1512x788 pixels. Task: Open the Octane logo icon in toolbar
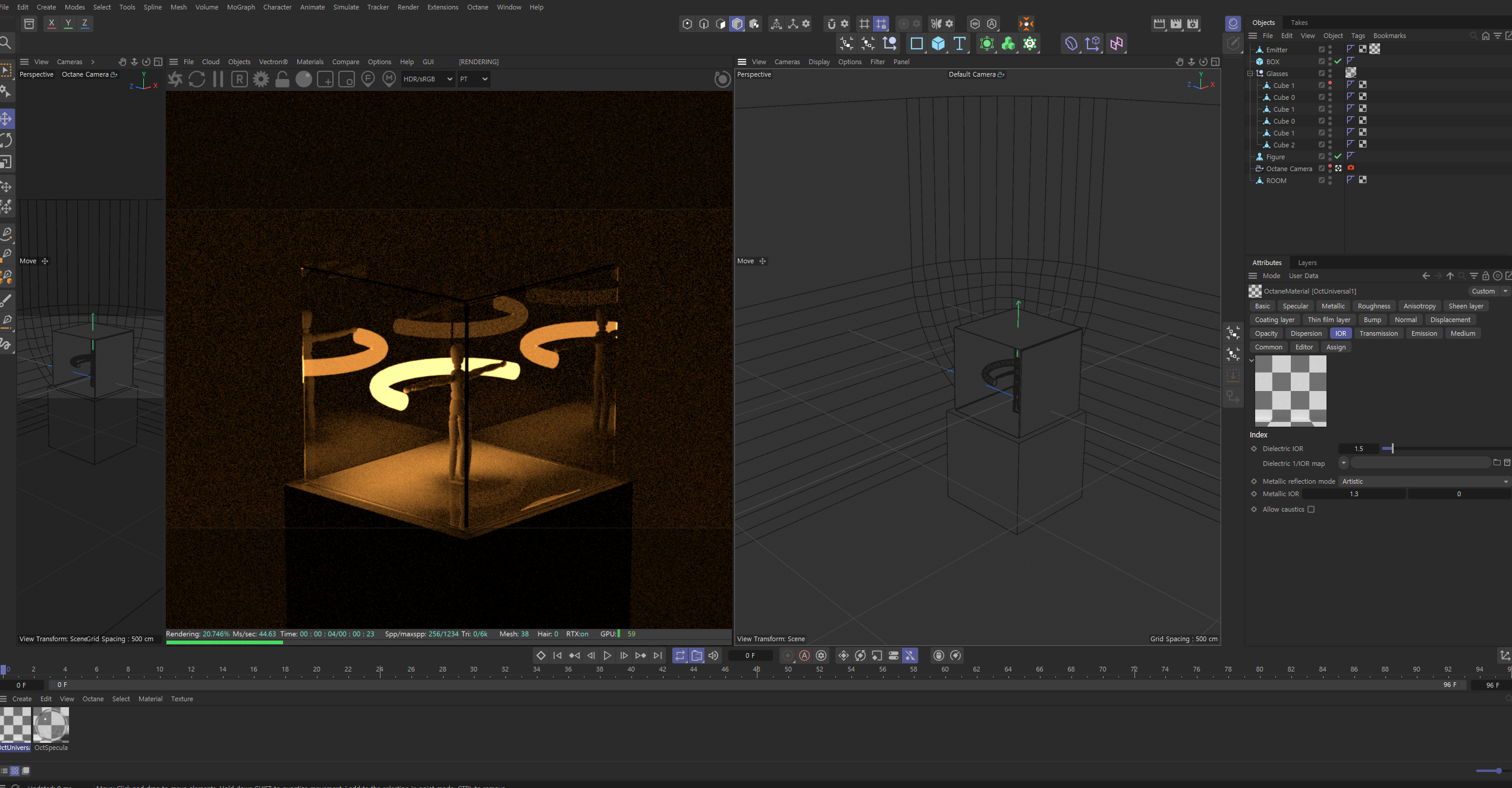(1026, 24)
